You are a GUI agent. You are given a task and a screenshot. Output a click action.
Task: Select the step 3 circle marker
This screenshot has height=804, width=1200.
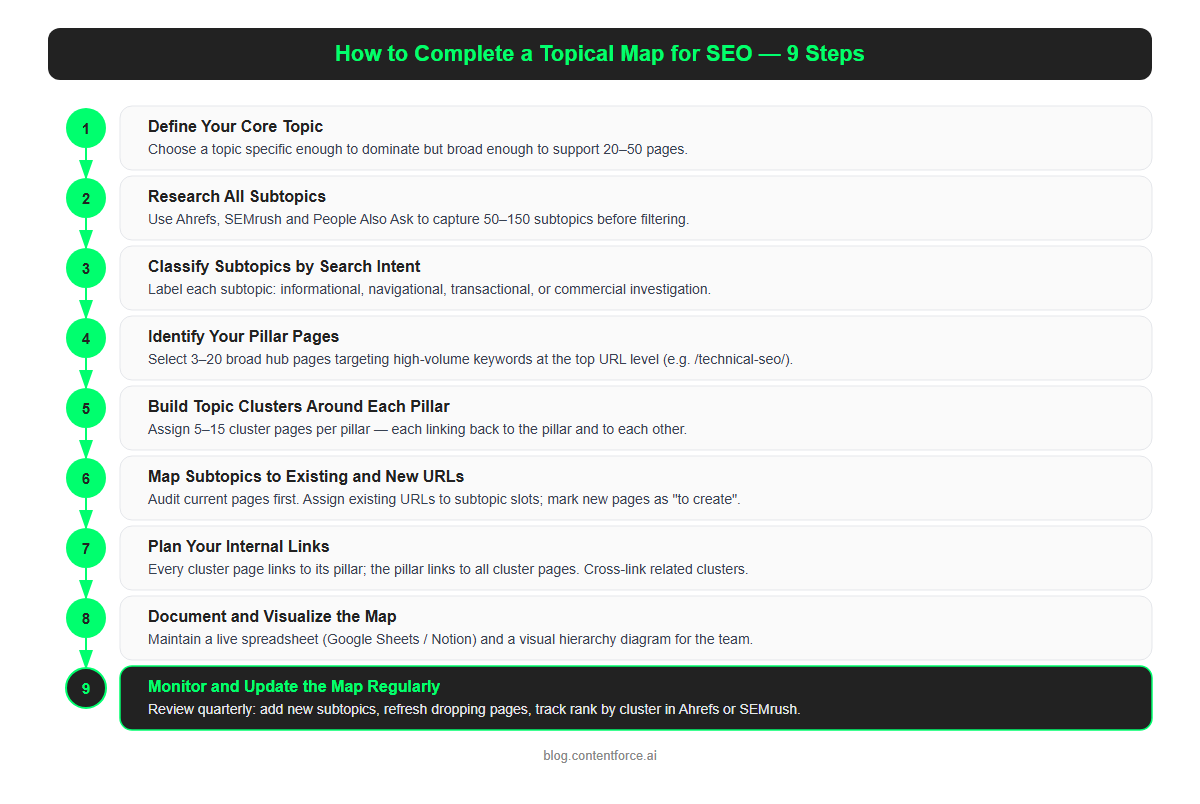[85, 268]
